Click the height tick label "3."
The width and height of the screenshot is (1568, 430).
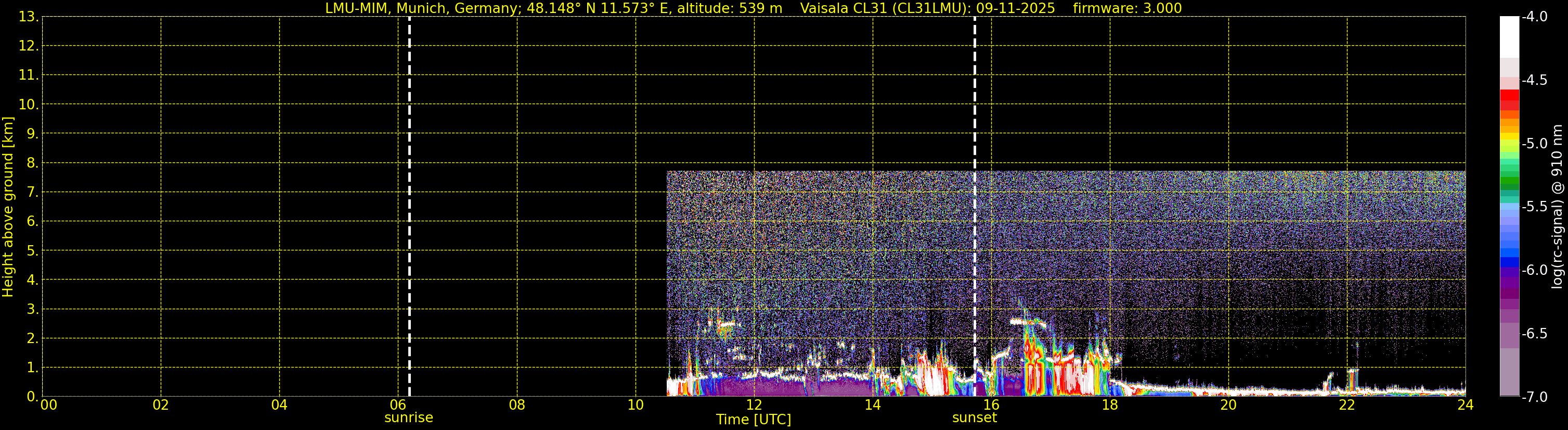(32, 309)
